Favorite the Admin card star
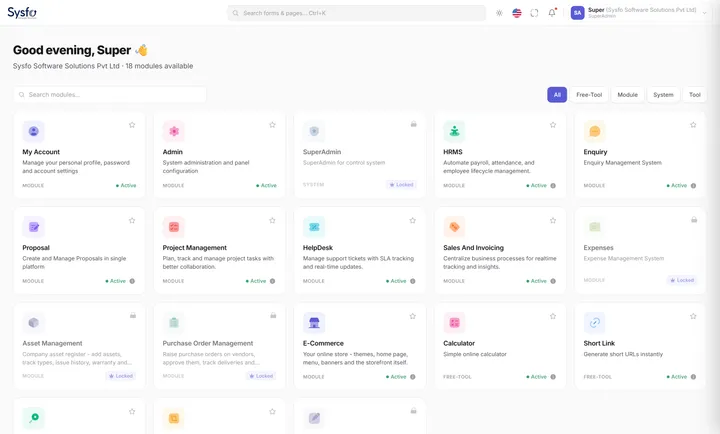The width and height of the screenshot is (720, 434). 272,125
